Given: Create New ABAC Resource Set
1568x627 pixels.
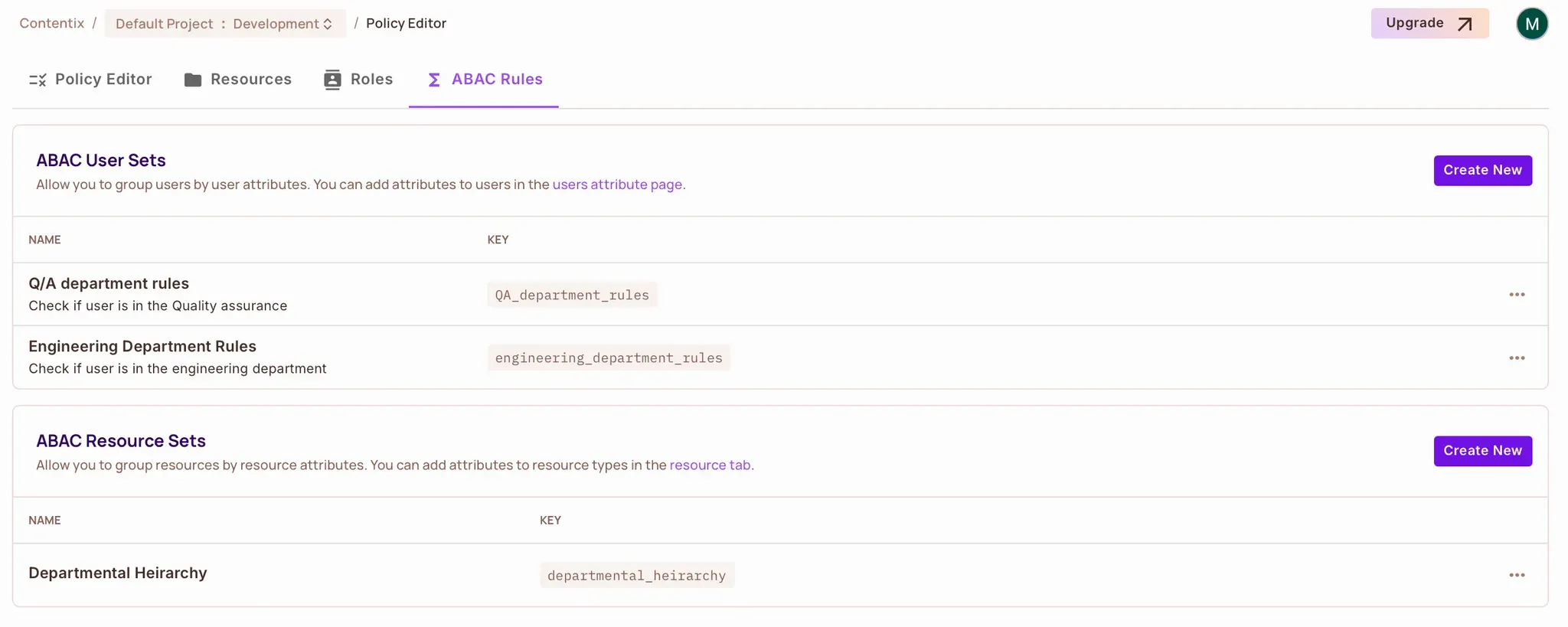Looking at the screenshot, I should [x=1482, y=451].
